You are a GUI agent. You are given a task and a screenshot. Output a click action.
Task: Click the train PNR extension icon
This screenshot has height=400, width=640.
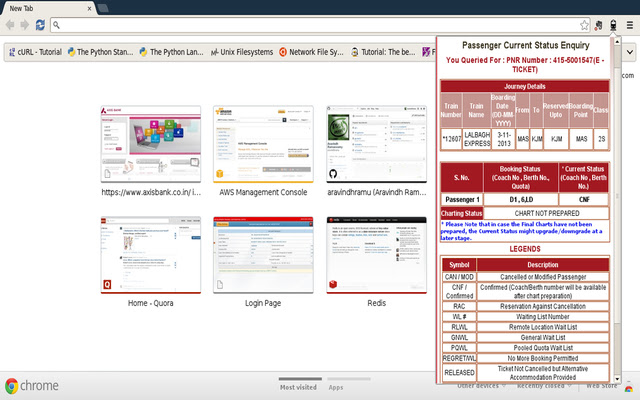pos(613,25)
